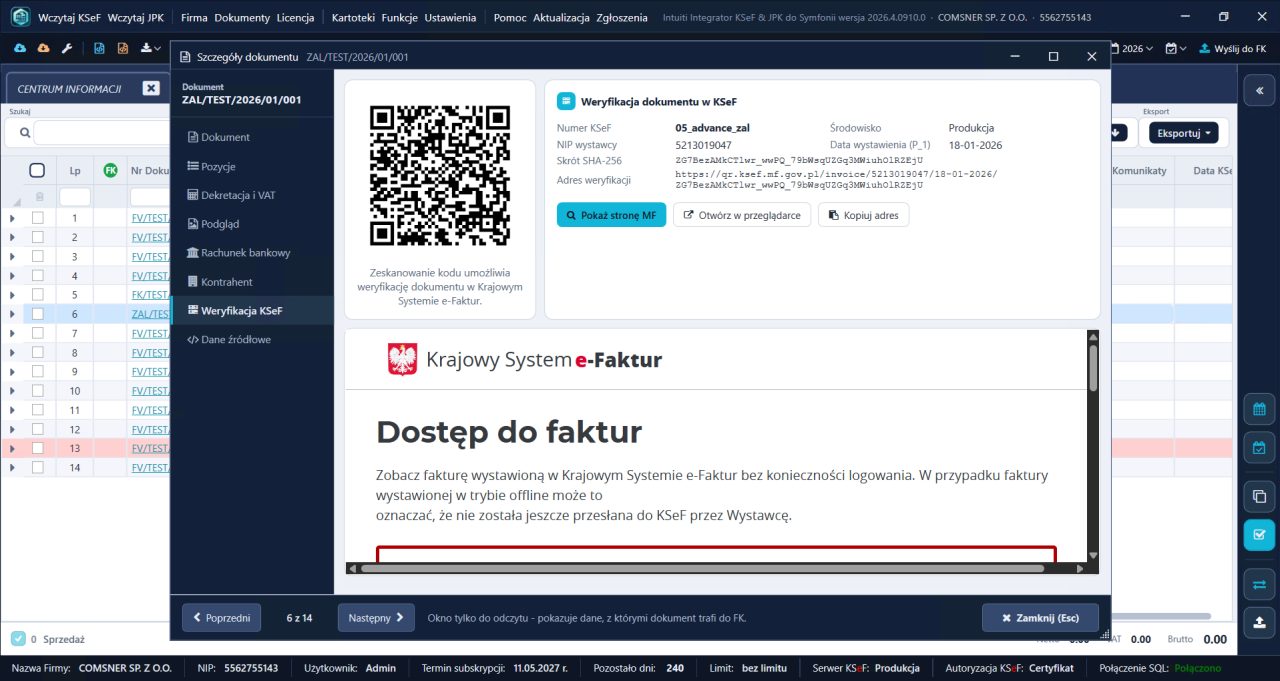Click the blue XML file icon
Viewport: 1280px width, 681px height.
coord(99,48)
